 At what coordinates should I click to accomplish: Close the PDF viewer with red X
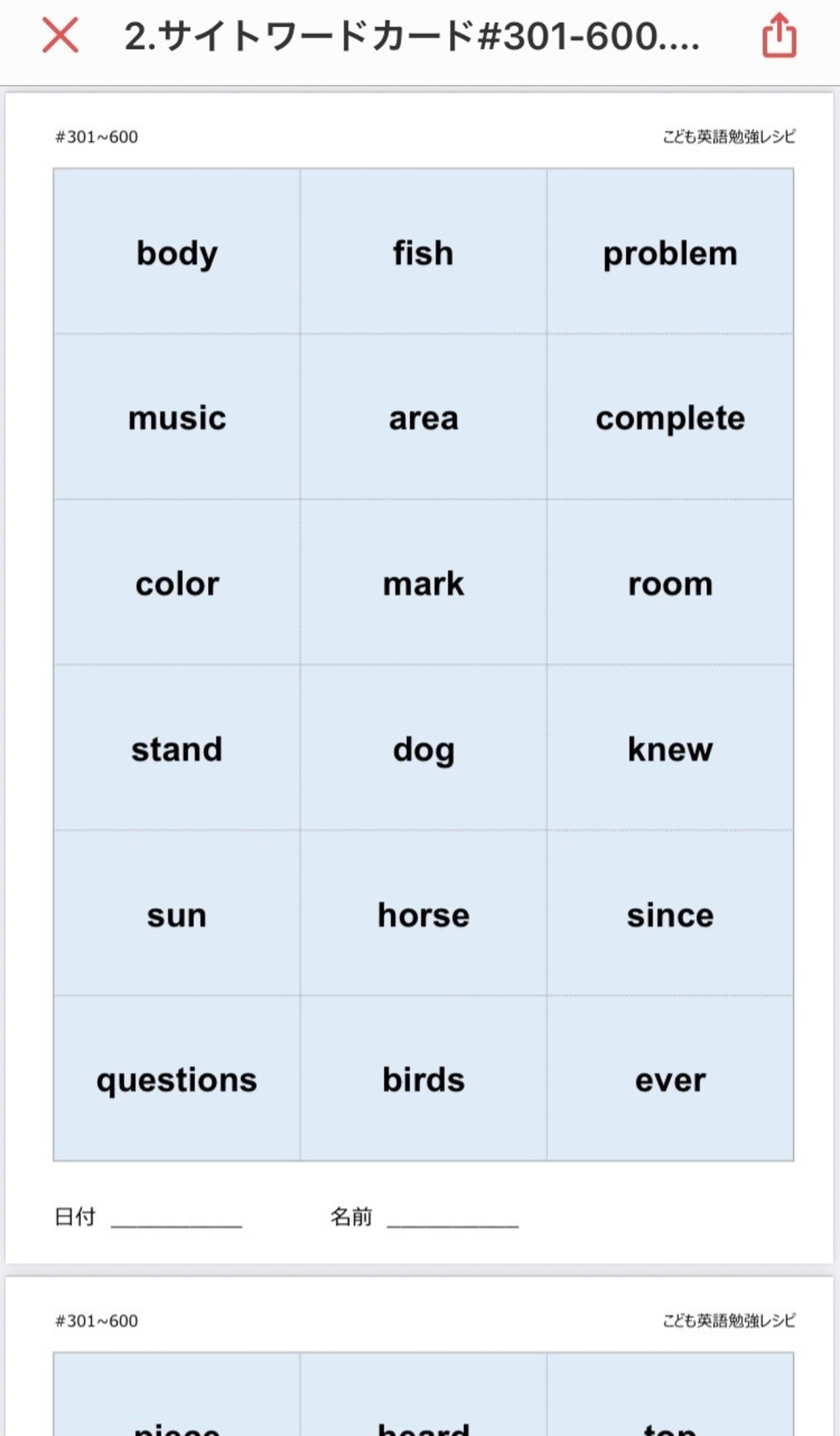(60, 35)
